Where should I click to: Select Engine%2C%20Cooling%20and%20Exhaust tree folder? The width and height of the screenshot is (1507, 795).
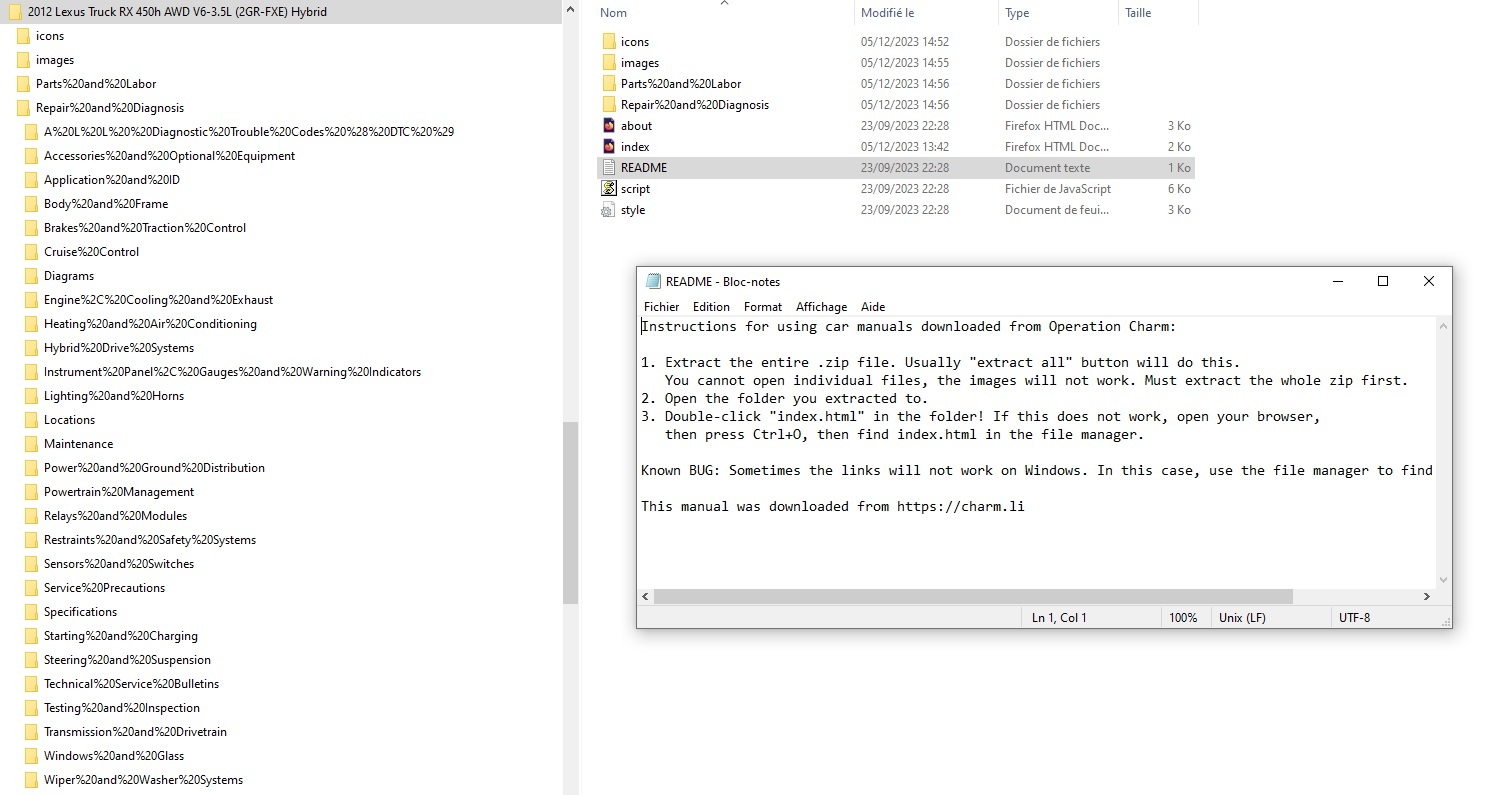[x=158, y=300]
